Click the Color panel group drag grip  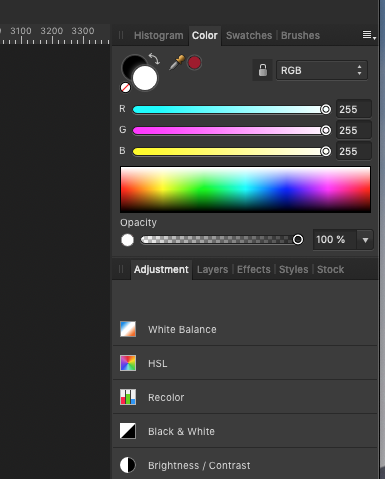121,35
